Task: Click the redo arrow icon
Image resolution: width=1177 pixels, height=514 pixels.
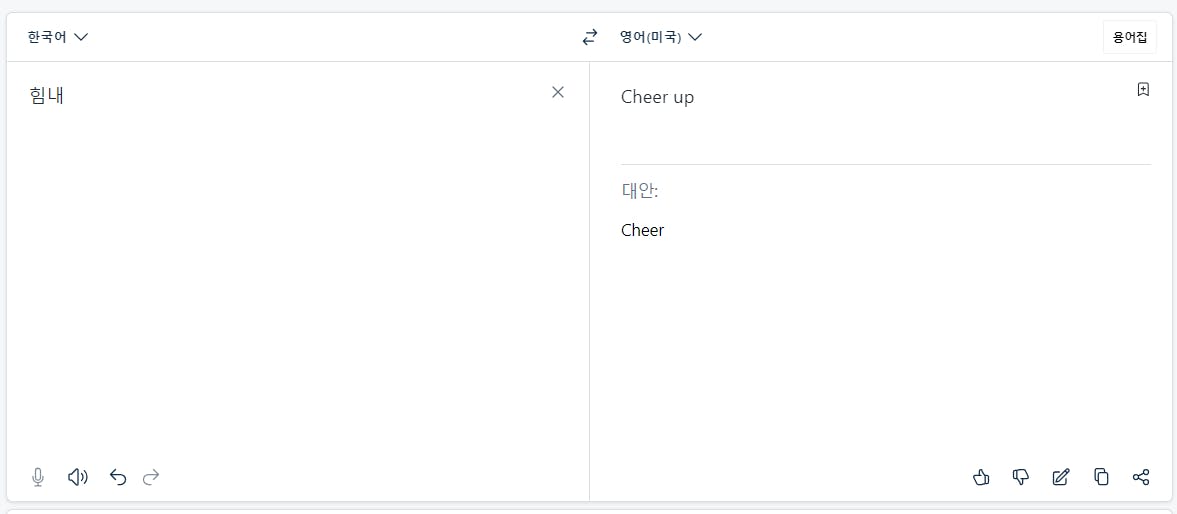Action: pos(151,477)
